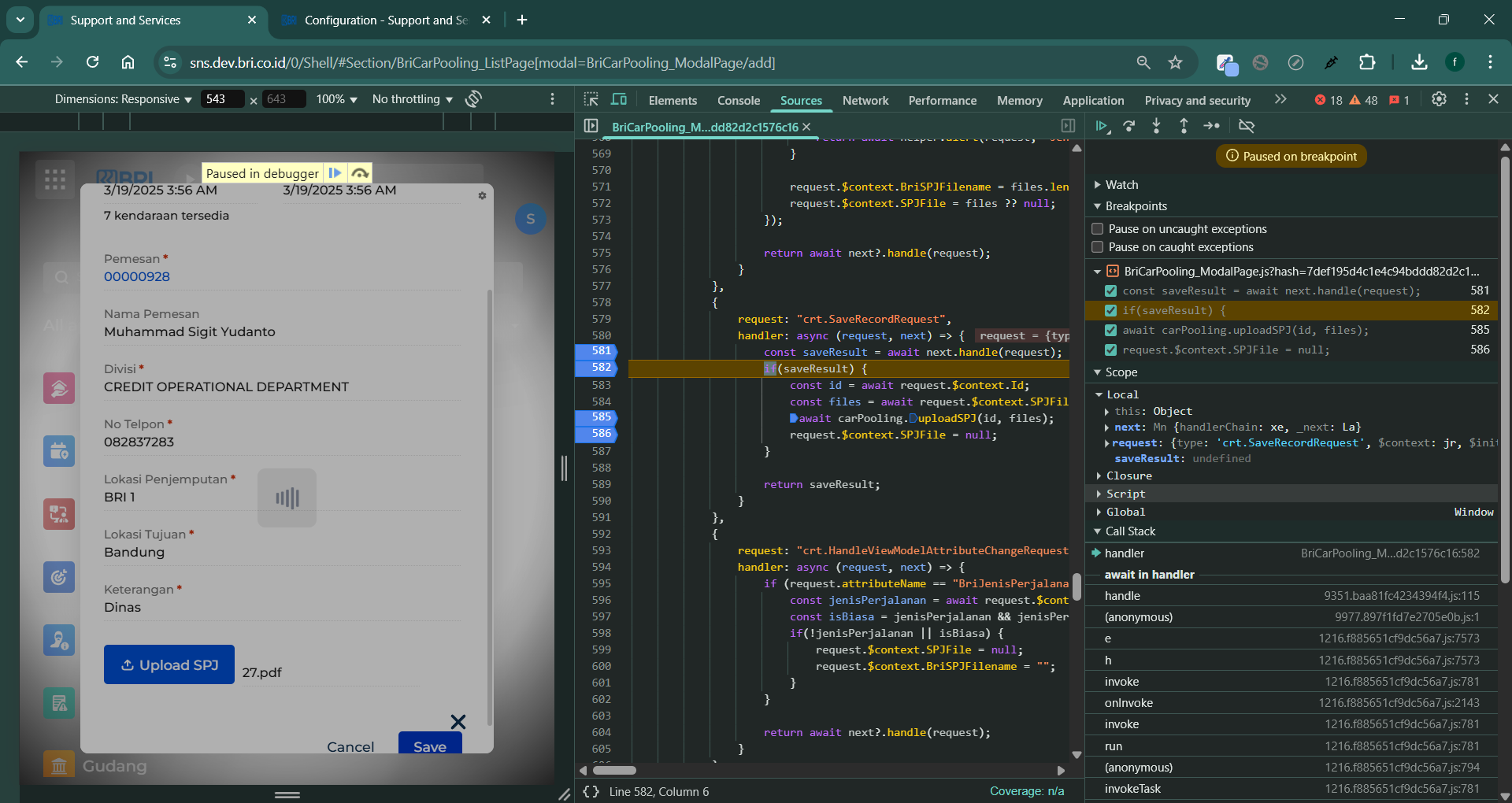Screen dimensions: 1512x803
Task: Open the 100% zoom dropdown
Action: coord(336,99)
